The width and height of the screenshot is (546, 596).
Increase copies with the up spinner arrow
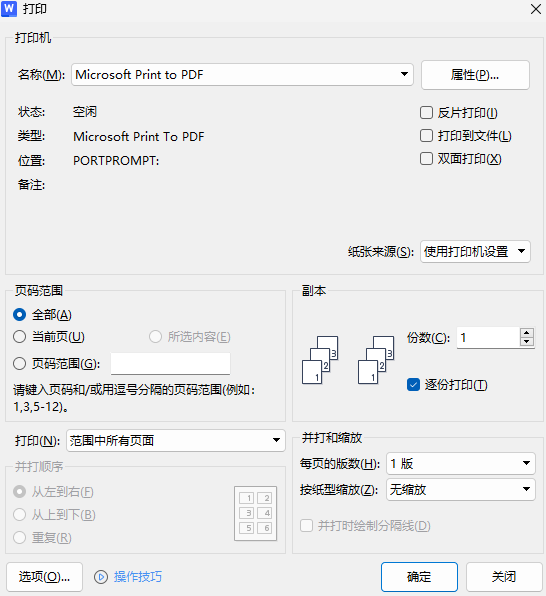(527, 333)
